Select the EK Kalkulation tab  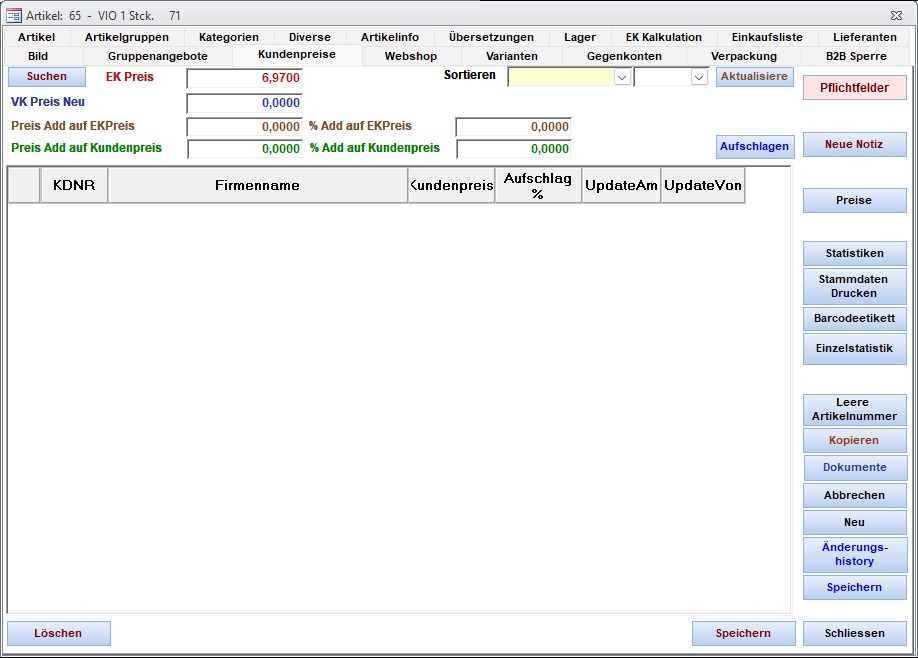[663, 37]
